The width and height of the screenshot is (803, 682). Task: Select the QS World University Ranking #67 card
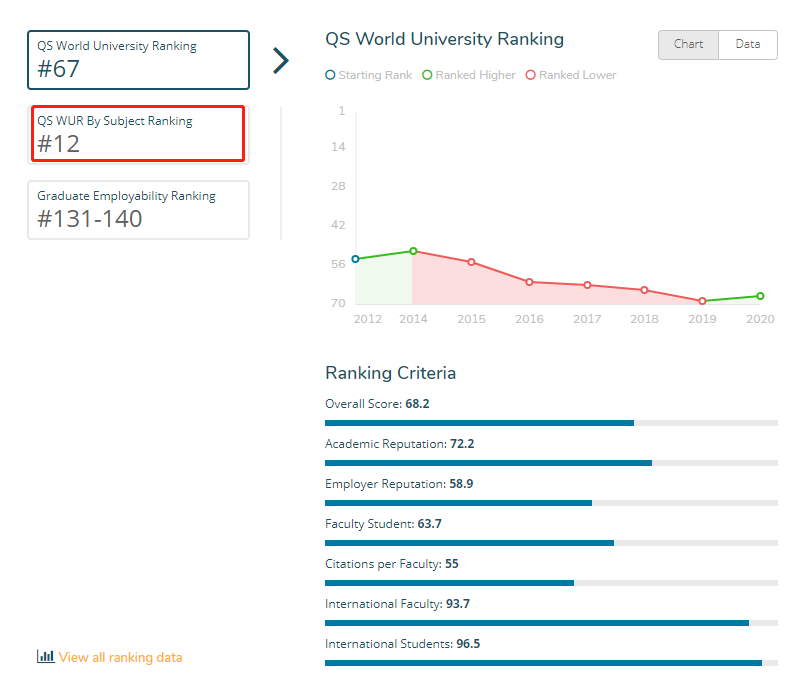click(138, 60)
